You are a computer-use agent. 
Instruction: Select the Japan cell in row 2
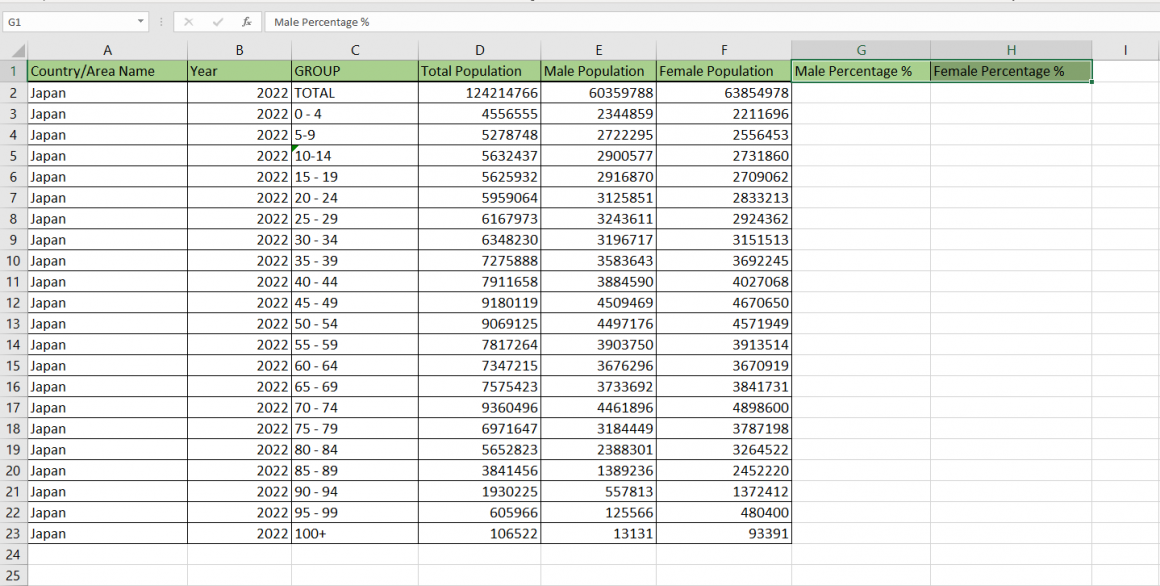107,92
